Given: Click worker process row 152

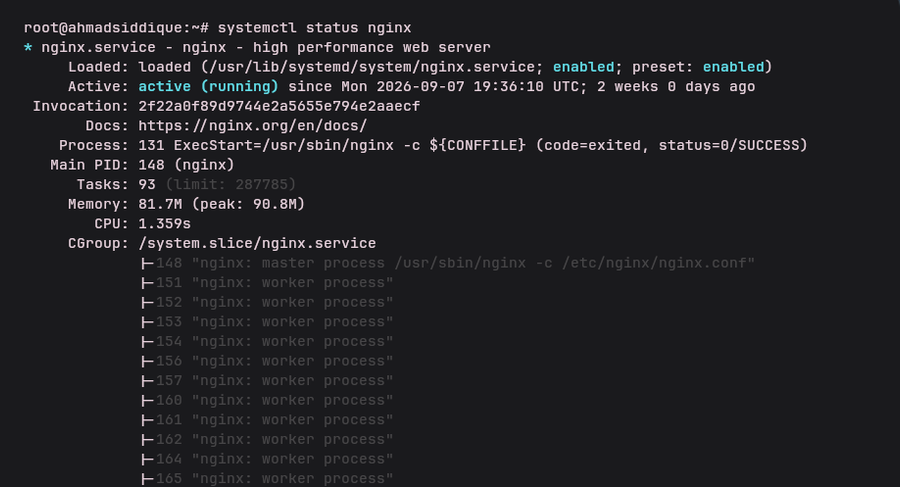Looking at the screenshot, I should click(x=267, y=302).
